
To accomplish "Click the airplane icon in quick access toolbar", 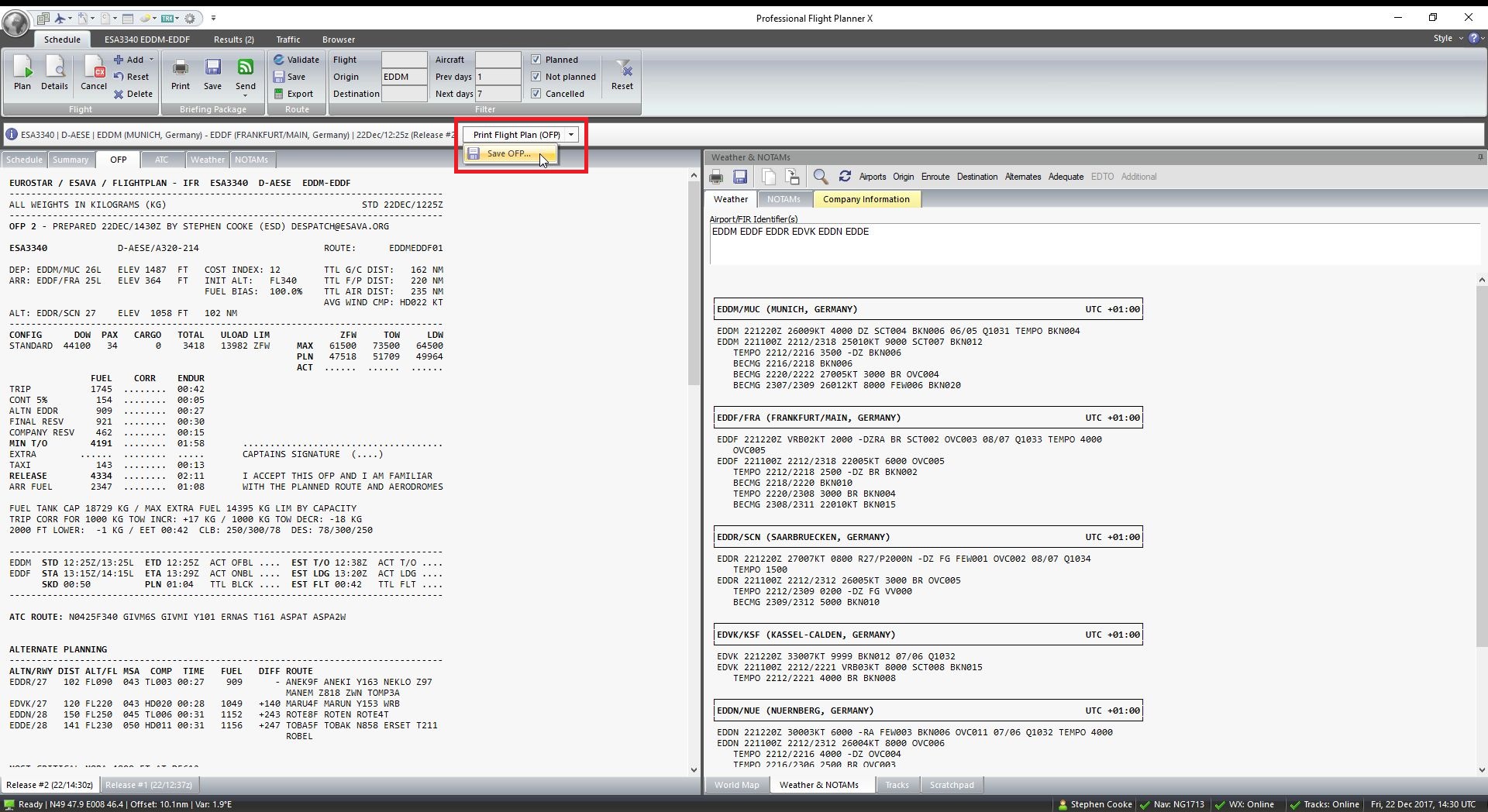I will 60,19.
